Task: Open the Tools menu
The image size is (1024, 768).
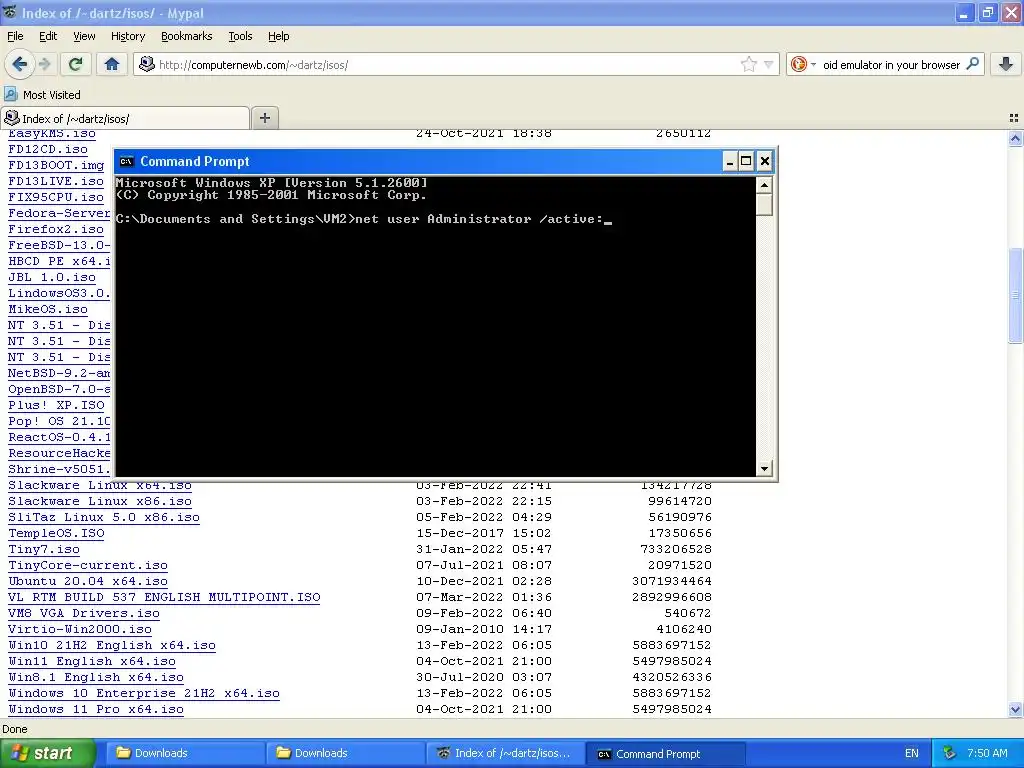Action: (x=240, y=36)
